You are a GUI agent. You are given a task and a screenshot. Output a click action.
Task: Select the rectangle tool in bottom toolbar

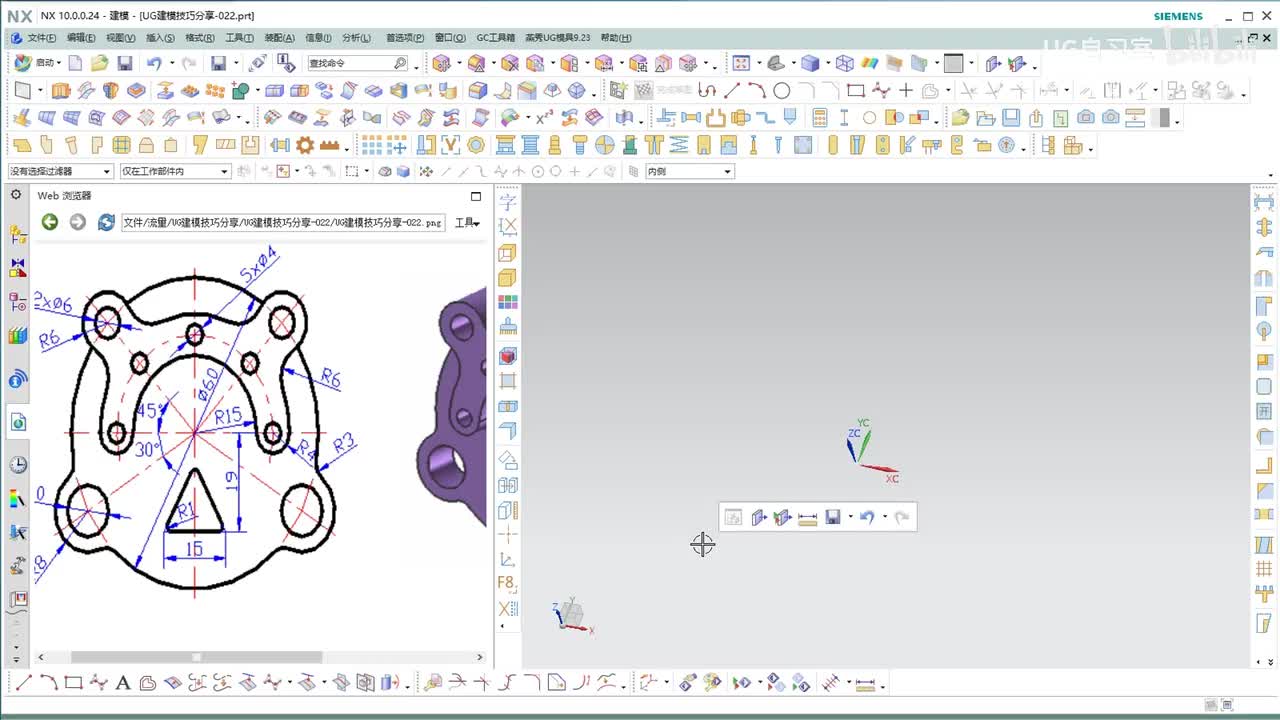point(73,684)
